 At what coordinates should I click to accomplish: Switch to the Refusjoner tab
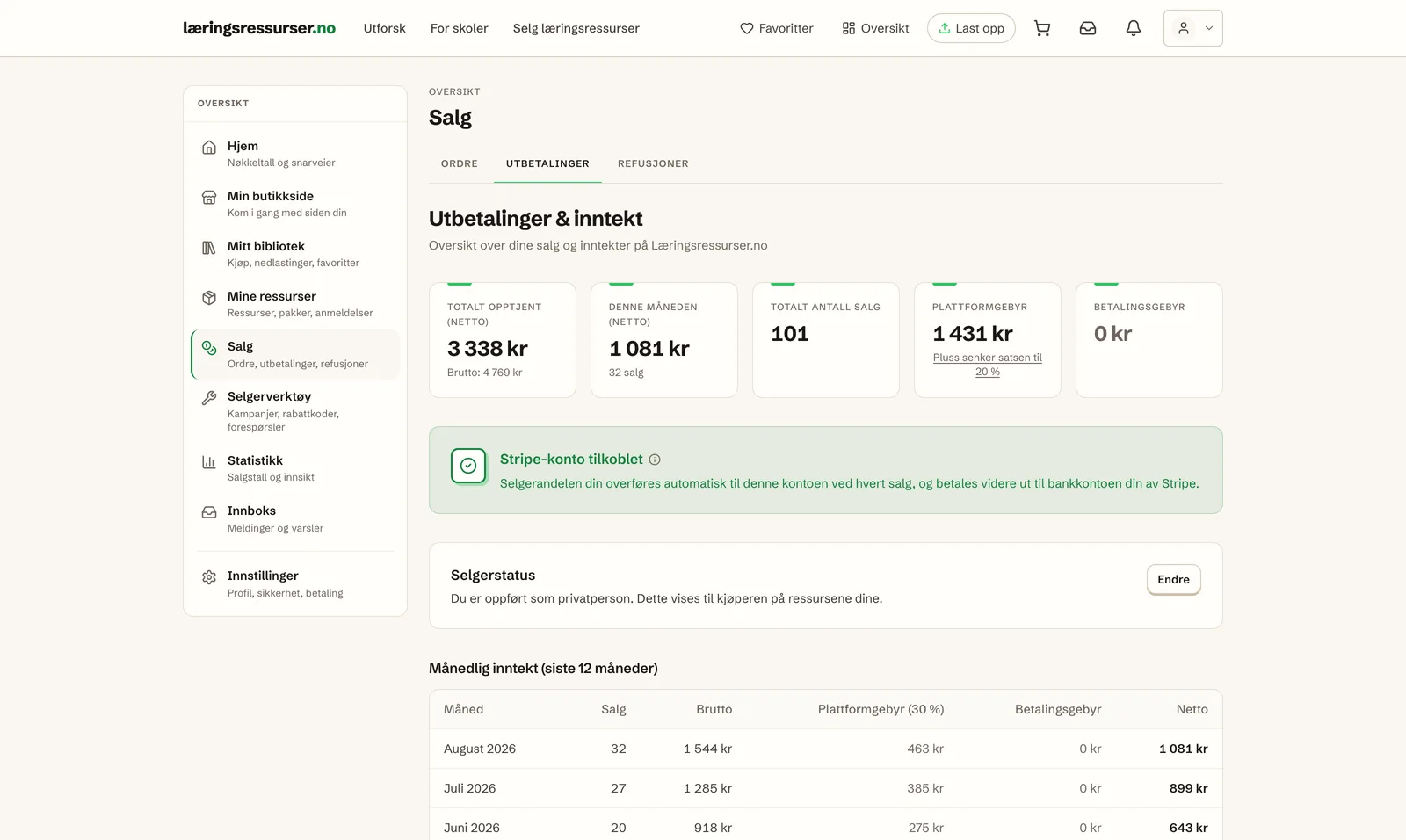click(653, 163)
